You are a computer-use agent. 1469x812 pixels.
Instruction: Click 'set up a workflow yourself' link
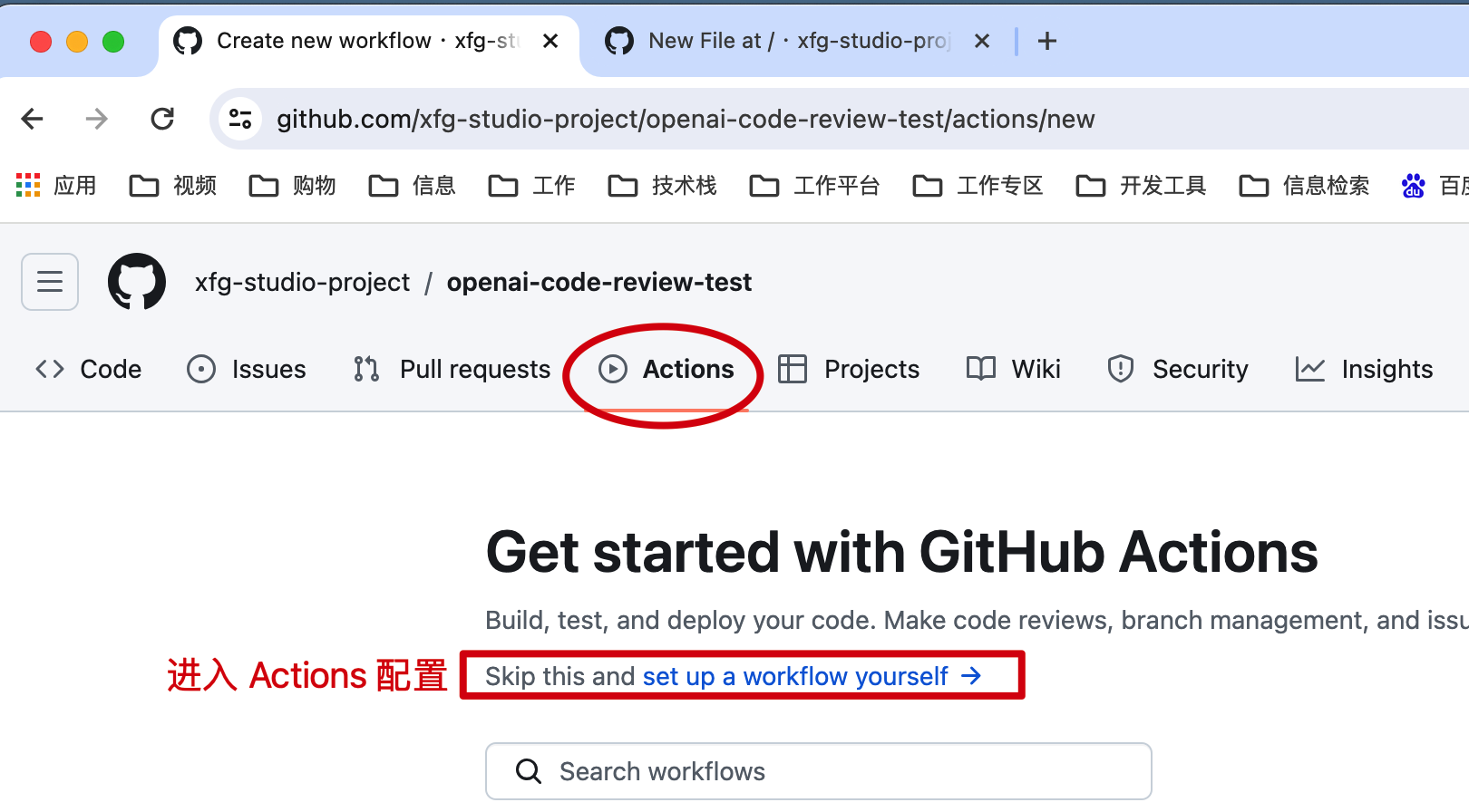click(812, 676)
